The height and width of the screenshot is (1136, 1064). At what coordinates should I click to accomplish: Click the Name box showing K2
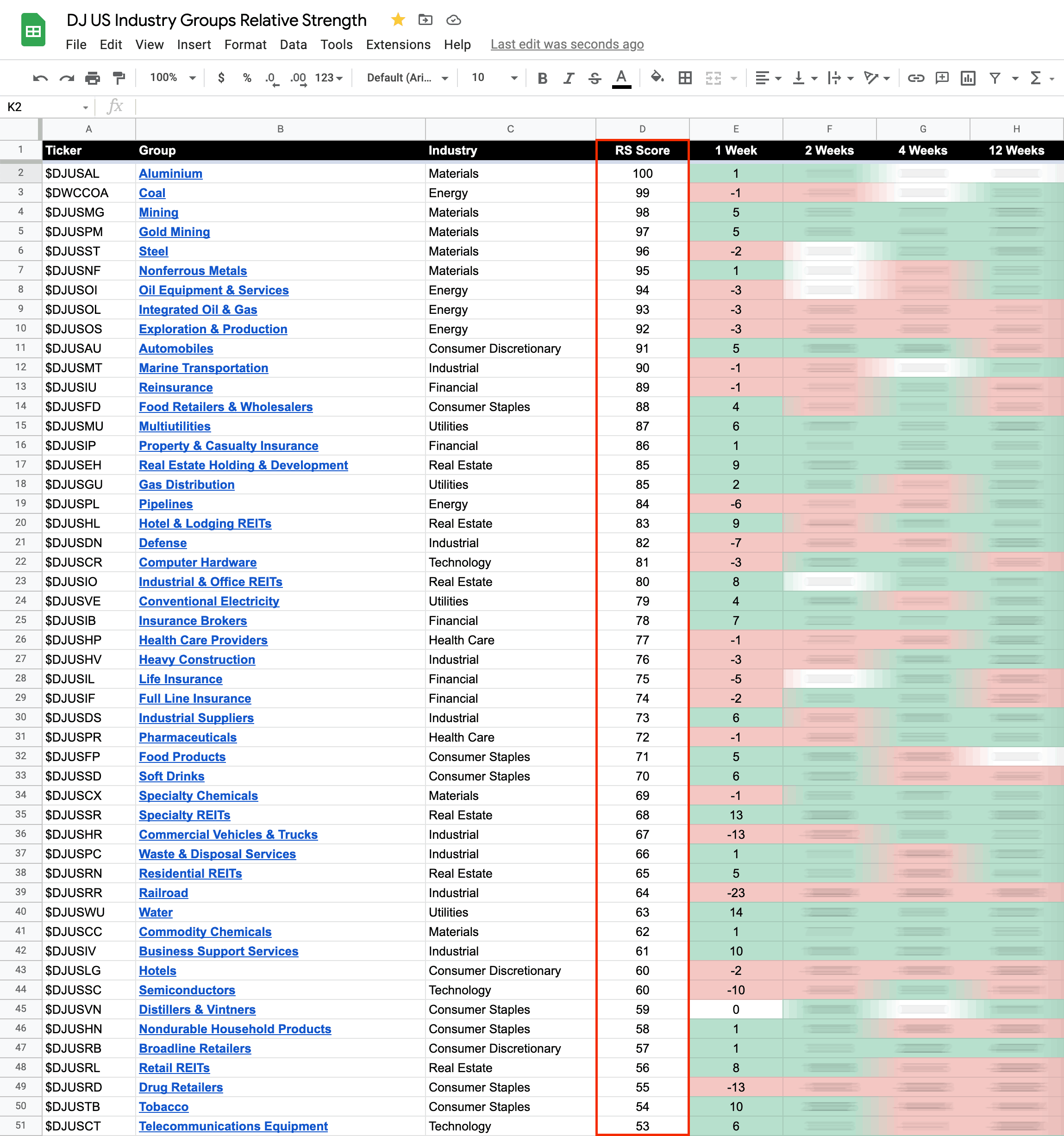pos(47,107)
